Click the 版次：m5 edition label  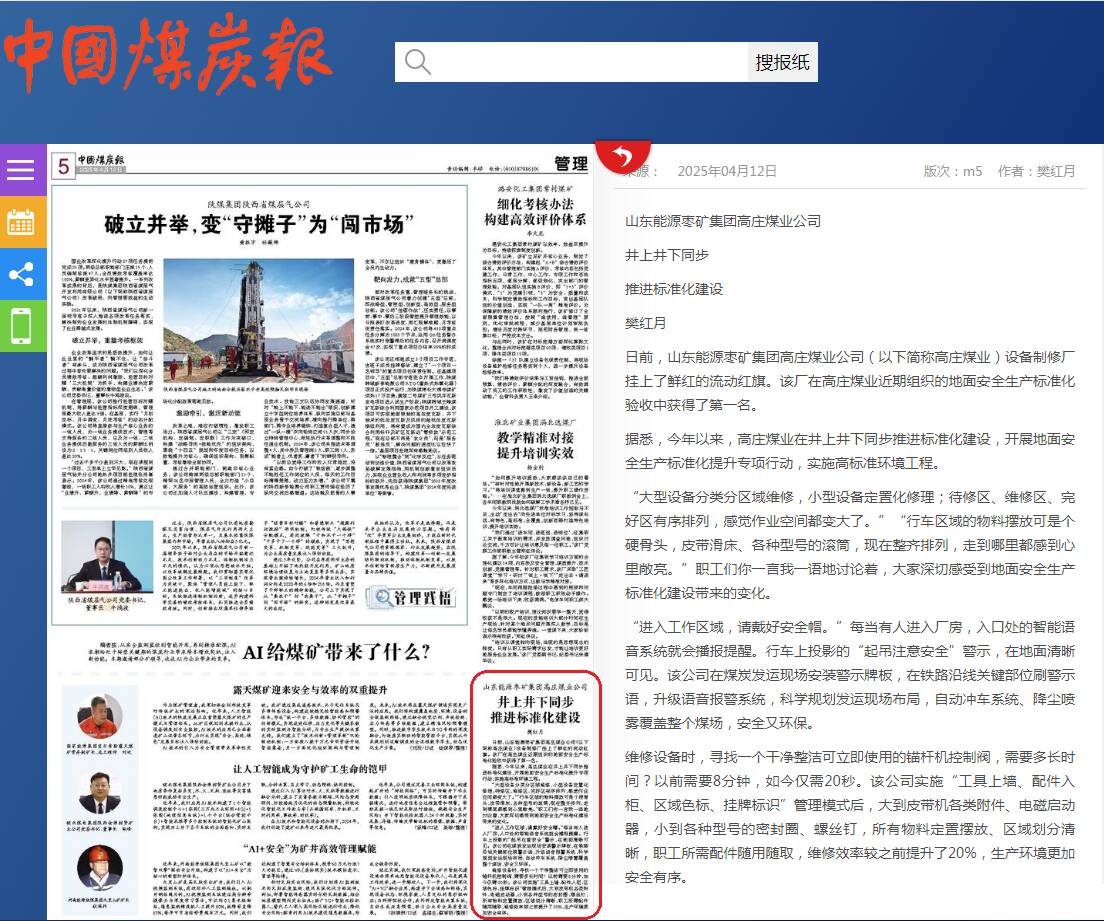point(952,171)
